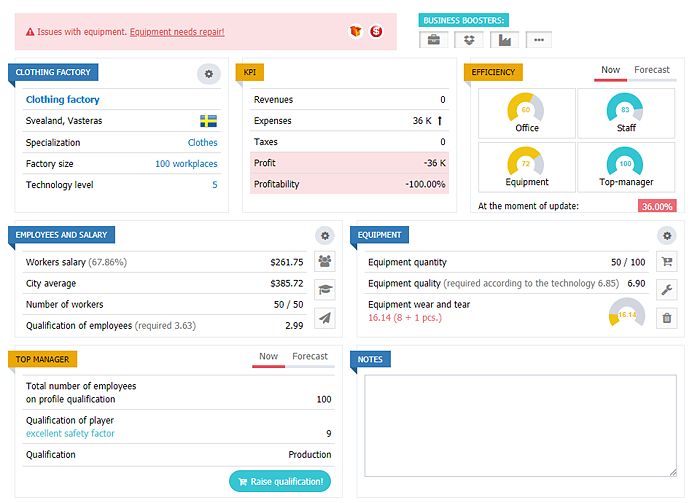Screen dimensions: 700x503
Task: Repair equipment using the wrench icon
Action: [667, 290]
